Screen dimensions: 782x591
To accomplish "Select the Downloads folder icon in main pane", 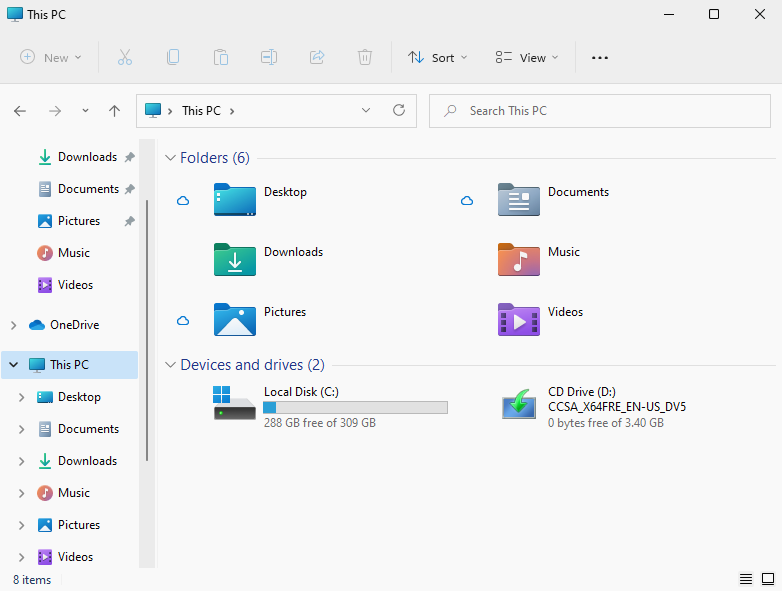I will [235, 259].
